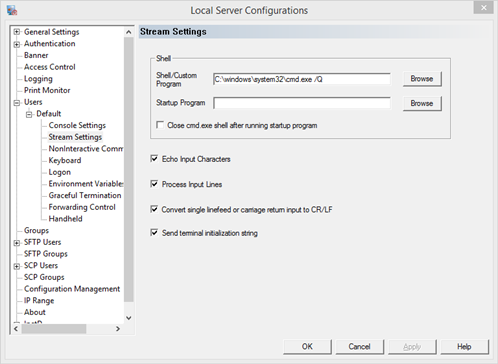Viewport: 498px width, 364px height.
Task: Open the Access Control page
Action: 50,67
